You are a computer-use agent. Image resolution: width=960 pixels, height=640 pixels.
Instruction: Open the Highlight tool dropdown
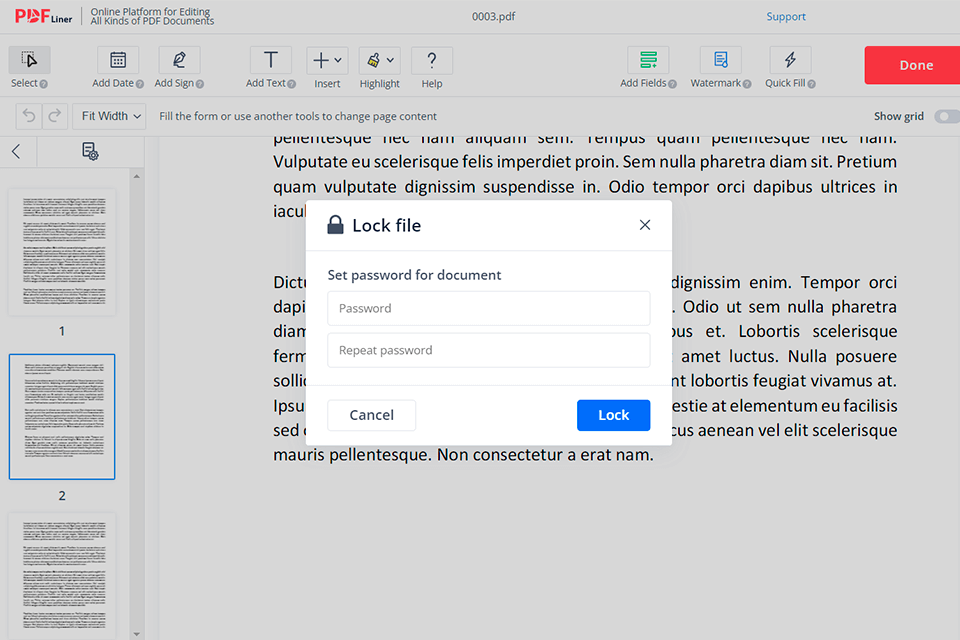[x=380, y=60]
